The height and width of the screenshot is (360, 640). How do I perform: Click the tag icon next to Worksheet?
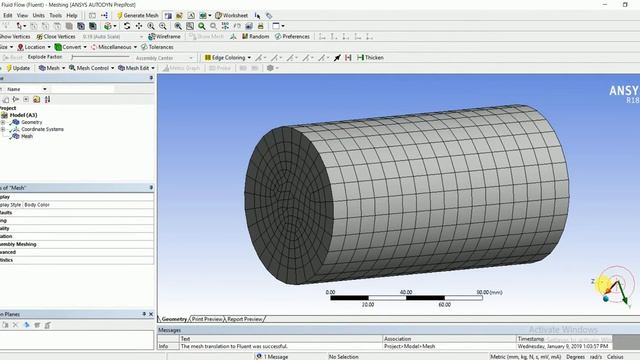coord(269,16)
